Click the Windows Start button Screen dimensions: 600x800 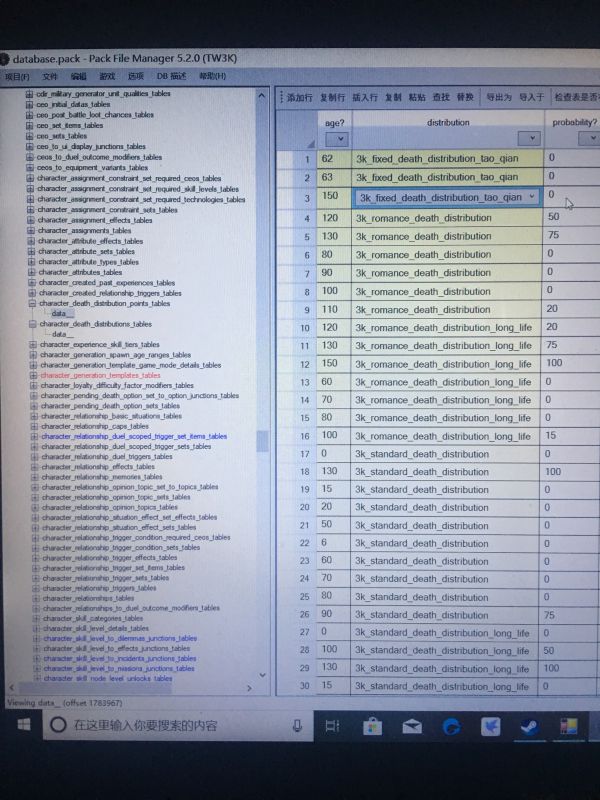(x=21, y=724)
